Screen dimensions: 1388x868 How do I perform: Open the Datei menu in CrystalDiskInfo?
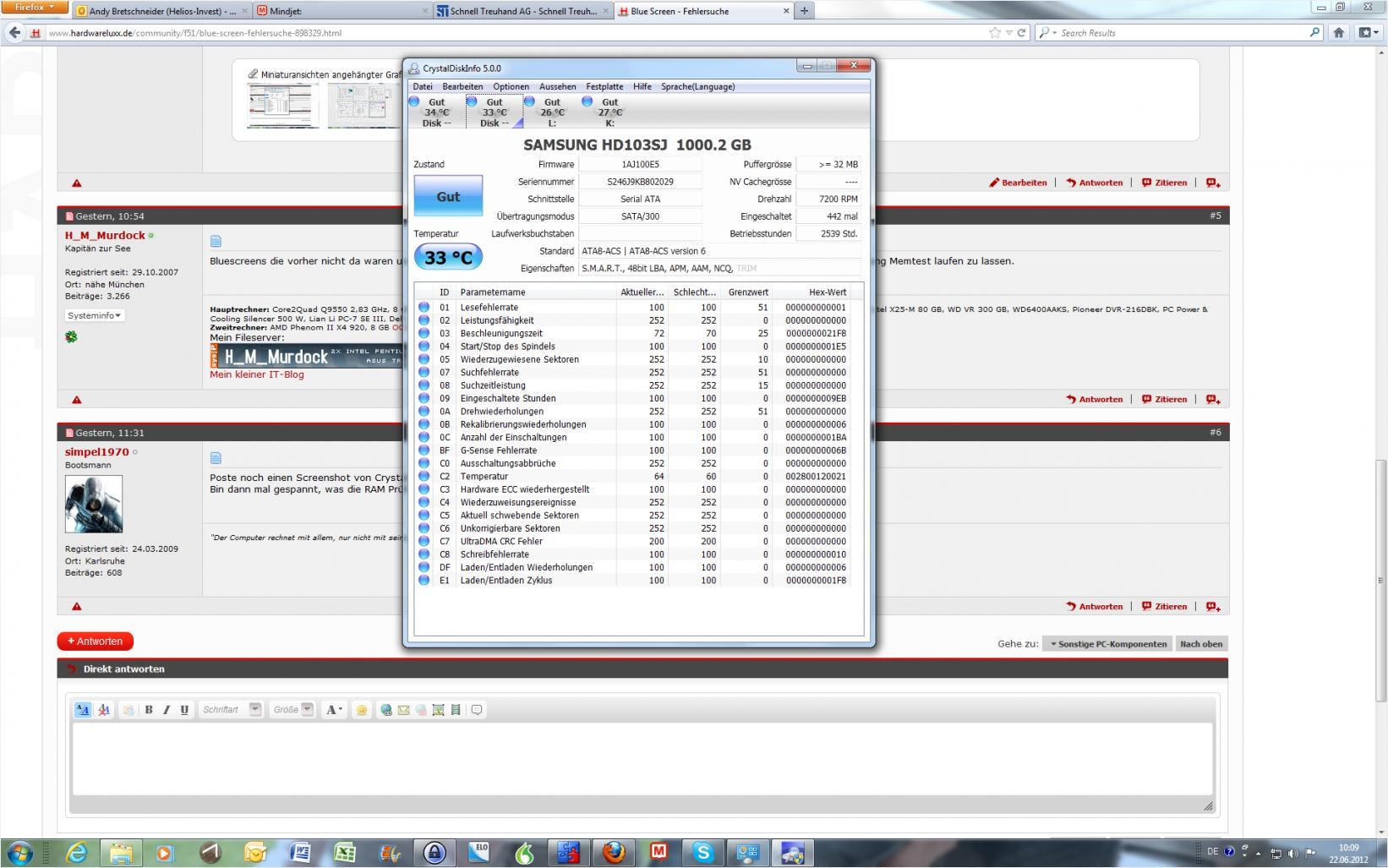(x=423, y=86)
